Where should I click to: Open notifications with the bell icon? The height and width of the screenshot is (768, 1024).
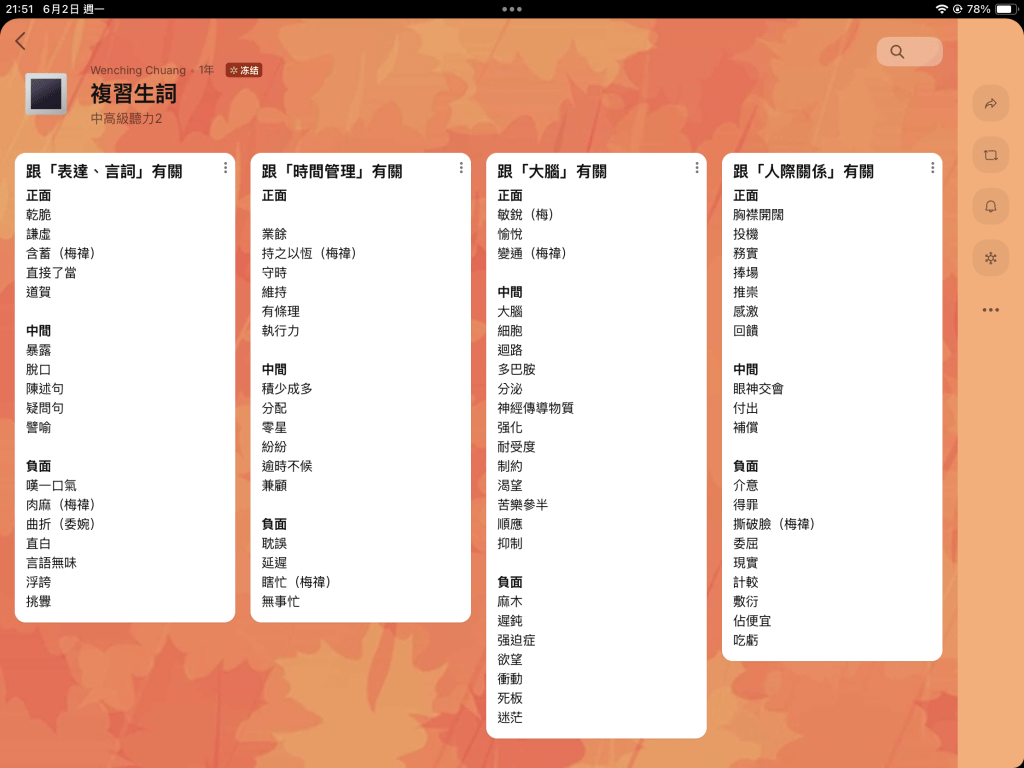click(x=990, y=206)
